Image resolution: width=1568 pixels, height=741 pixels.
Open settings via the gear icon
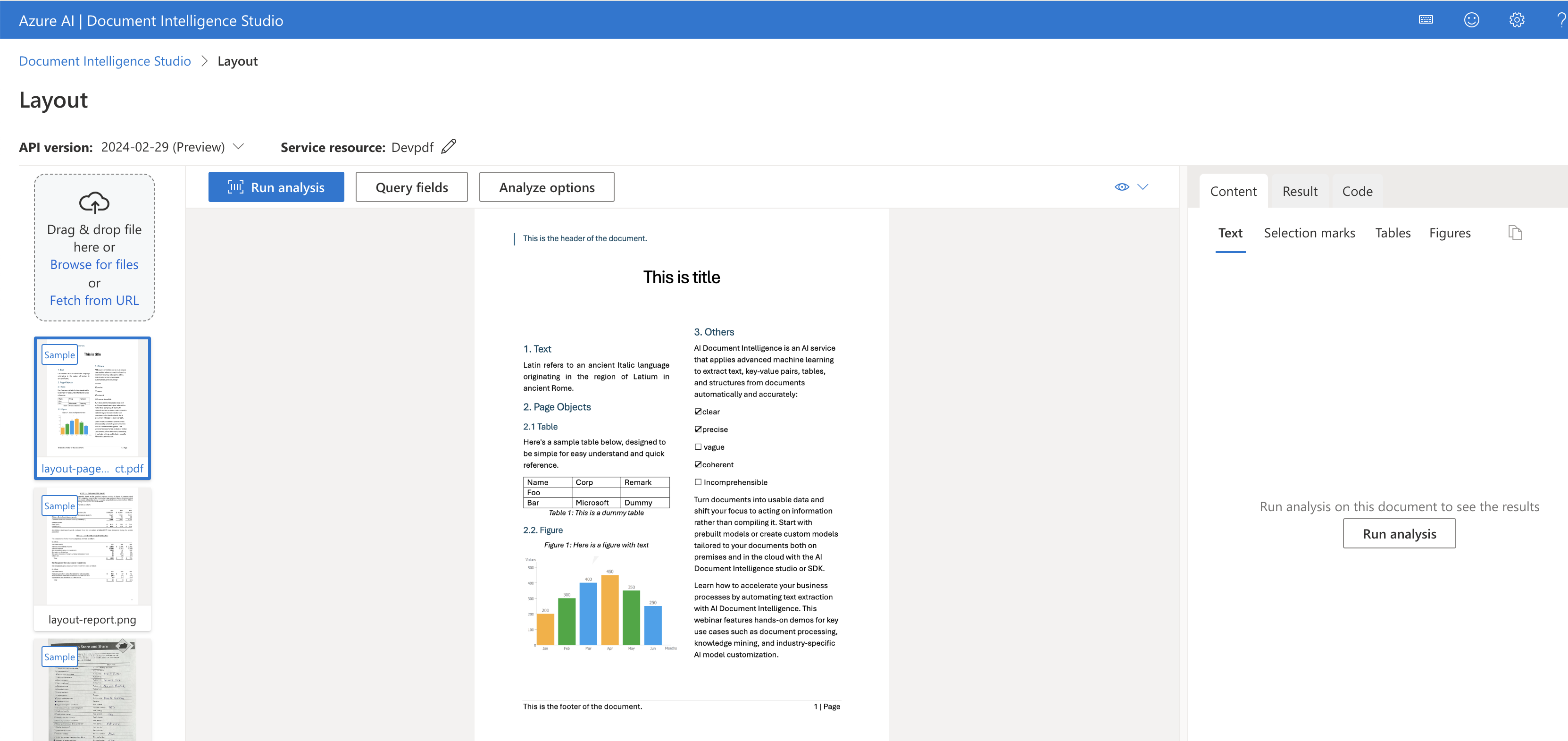(x=1517, y=19)
